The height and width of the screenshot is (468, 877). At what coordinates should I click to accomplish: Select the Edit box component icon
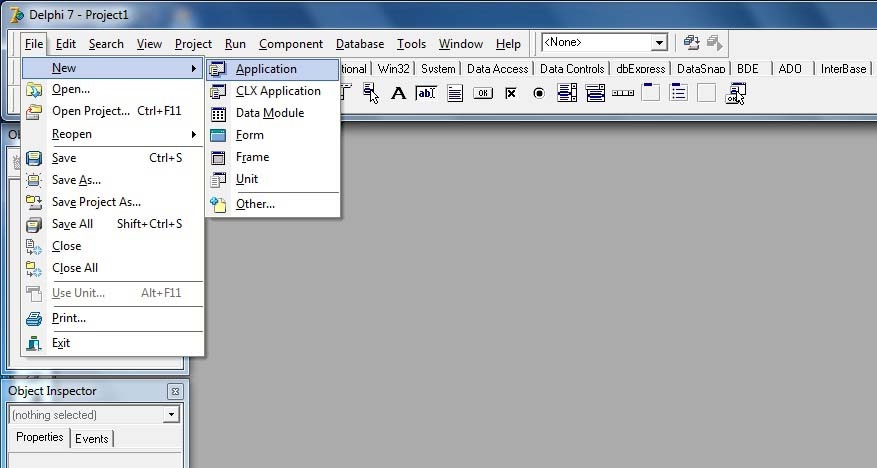[x=426, y=93]
